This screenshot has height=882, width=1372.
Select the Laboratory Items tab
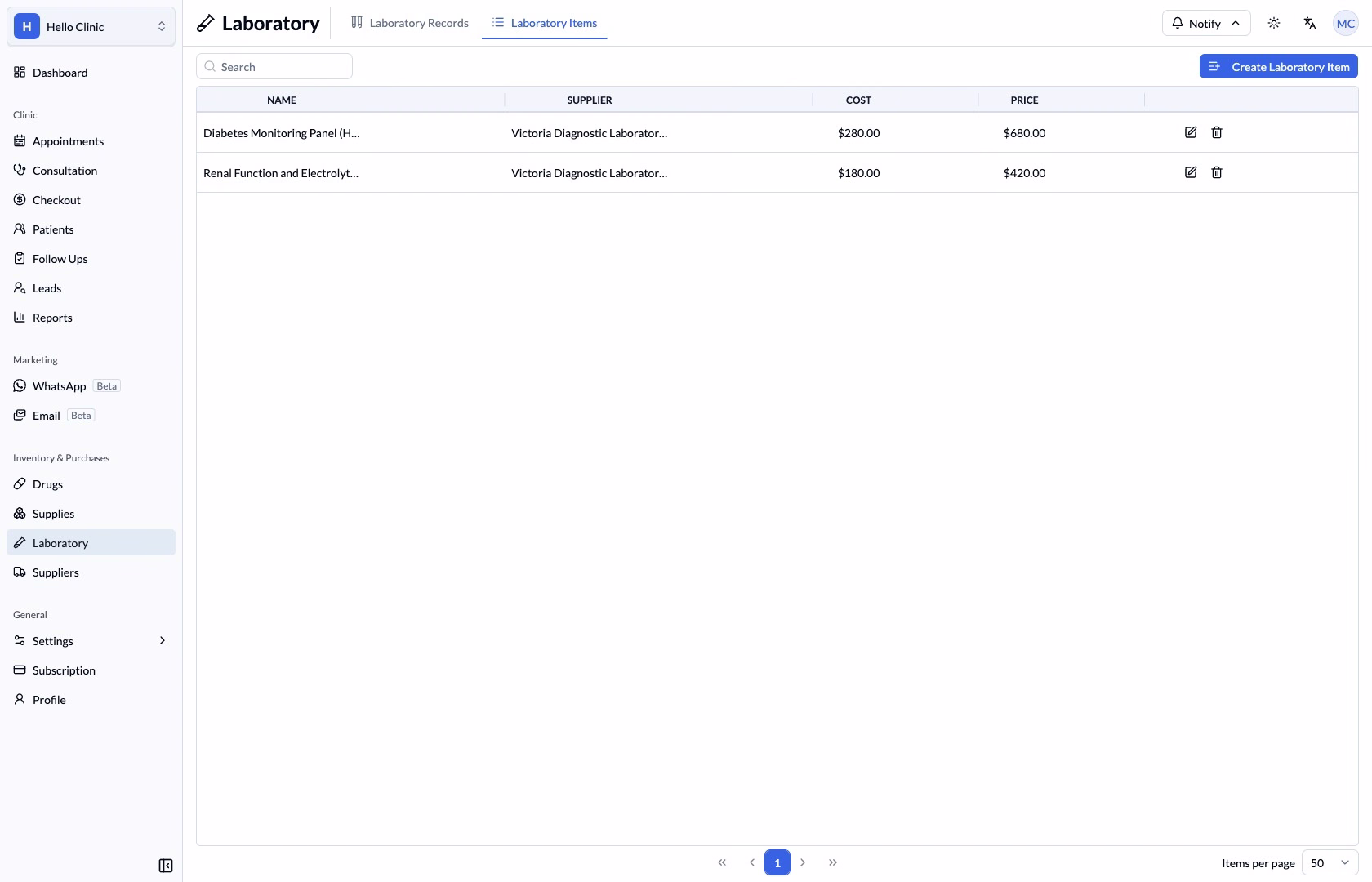(x=545, y=23)
